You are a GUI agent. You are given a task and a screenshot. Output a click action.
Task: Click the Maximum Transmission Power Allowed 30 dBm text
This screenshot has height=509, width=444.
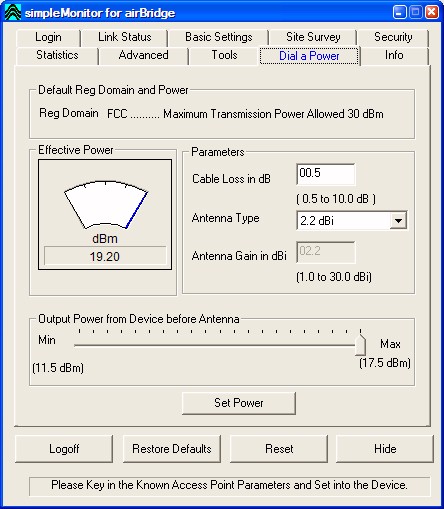(x=273, y=114)
